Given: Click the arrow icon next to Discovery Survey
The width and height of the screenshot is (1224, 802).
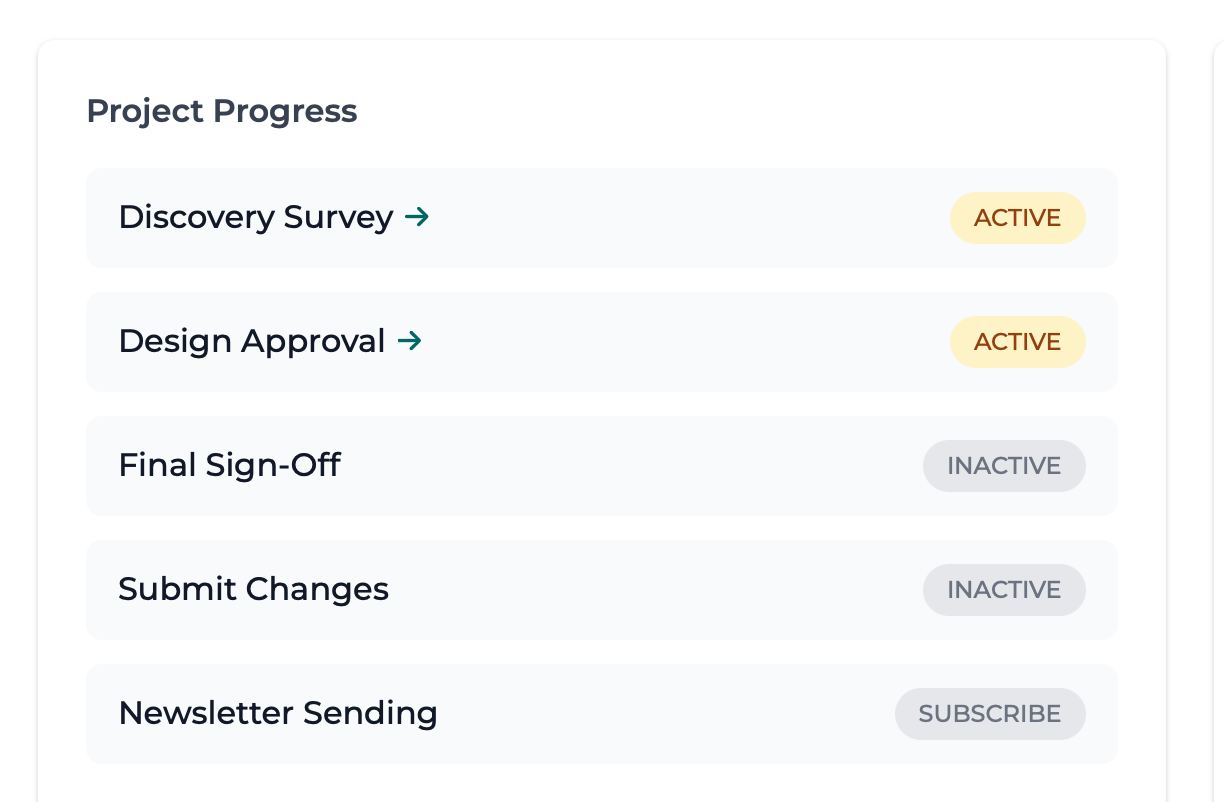Looking at the screenshot, I should pos(417,217).
